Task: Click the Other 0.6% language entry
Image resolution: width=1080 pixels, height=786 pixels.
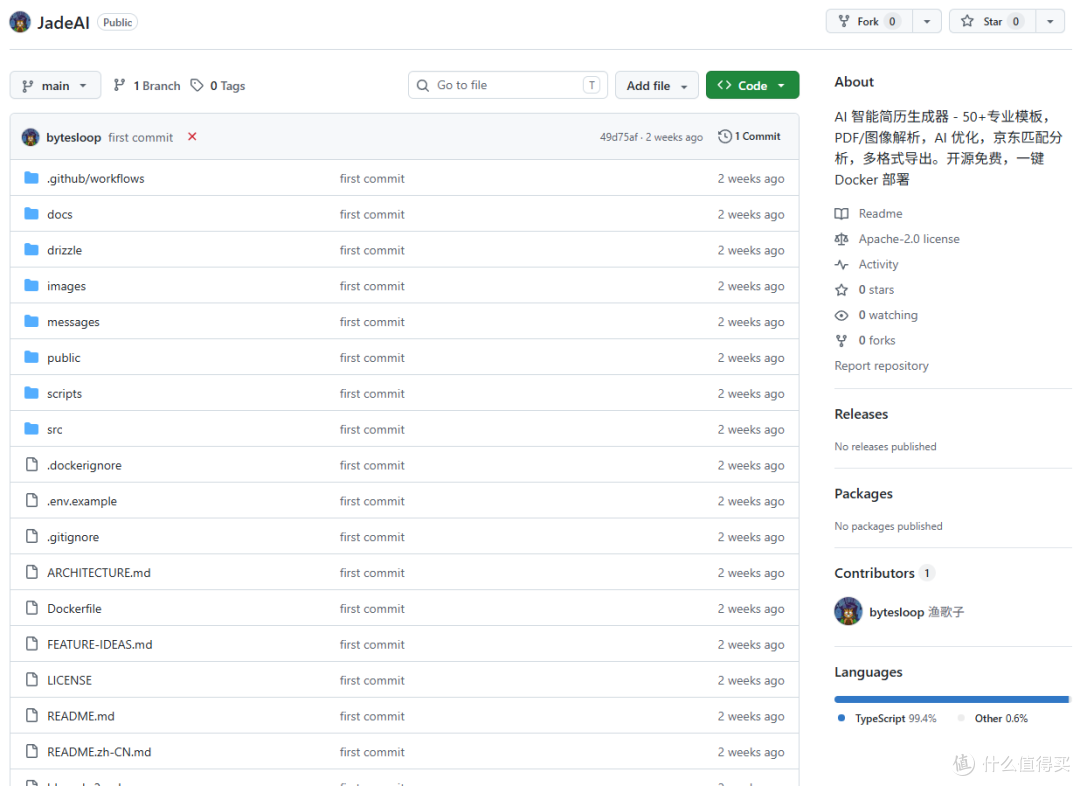Action: pyautogui.click(x=993, y=718)
